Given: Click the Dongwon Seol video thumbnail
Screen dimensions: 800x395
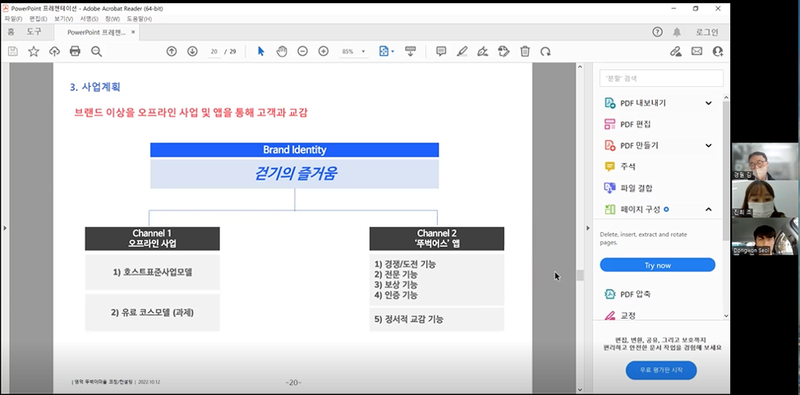Looking at the screenshot, I should point(765,236).
